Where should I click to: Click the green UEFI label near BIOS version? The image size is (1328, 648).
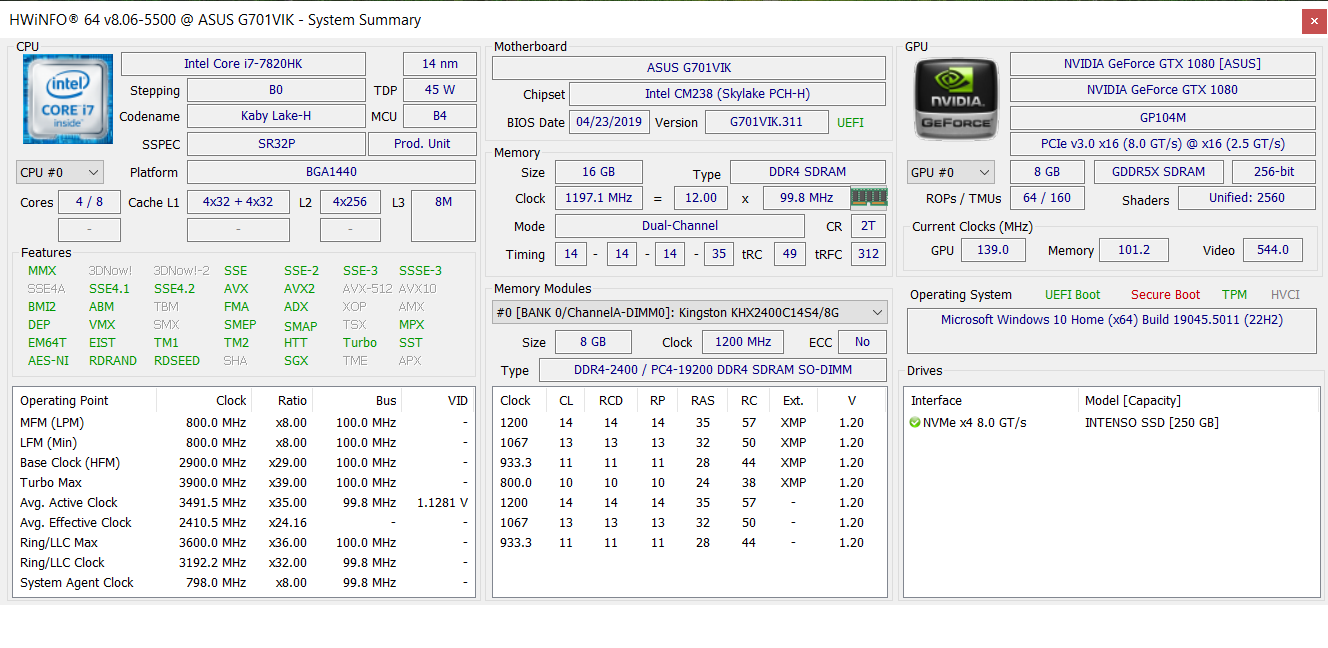(850, 123)
